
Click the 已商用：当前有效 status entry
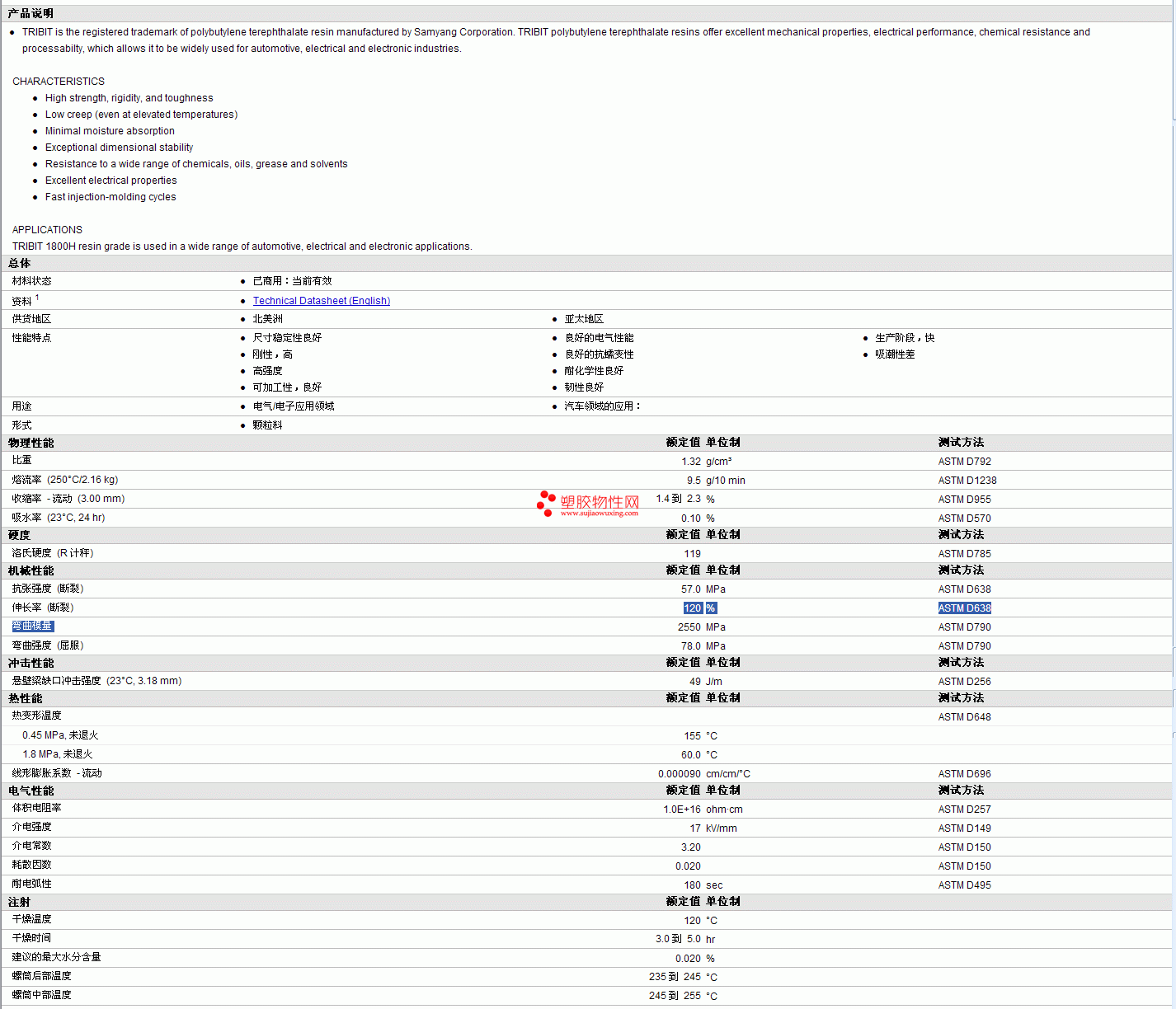[292, 281]
